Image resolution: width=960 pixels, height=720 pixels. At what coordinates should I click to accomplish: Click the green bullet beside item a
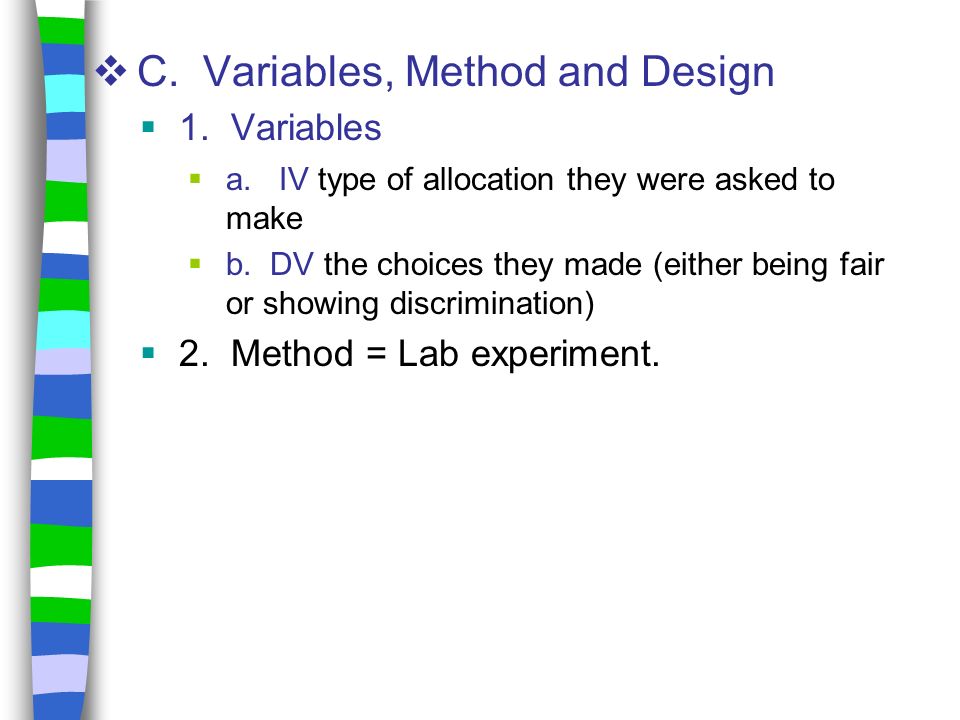tap(195, 179)
